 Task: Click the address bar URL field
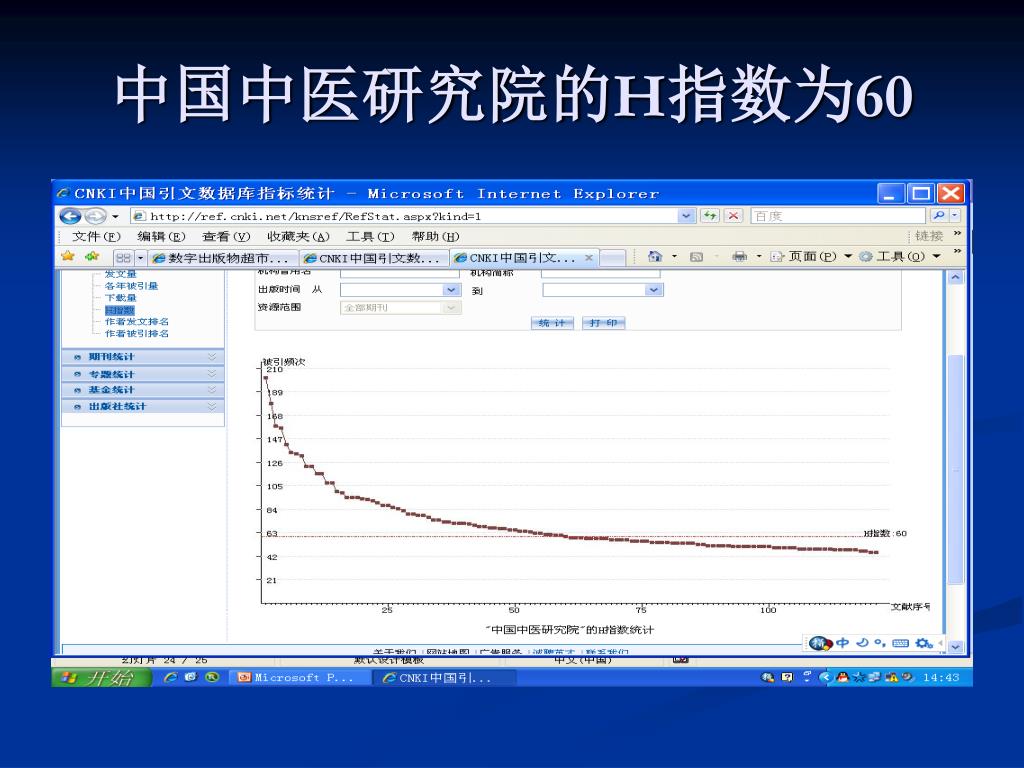pyautogui.click(x=405, y=216)
